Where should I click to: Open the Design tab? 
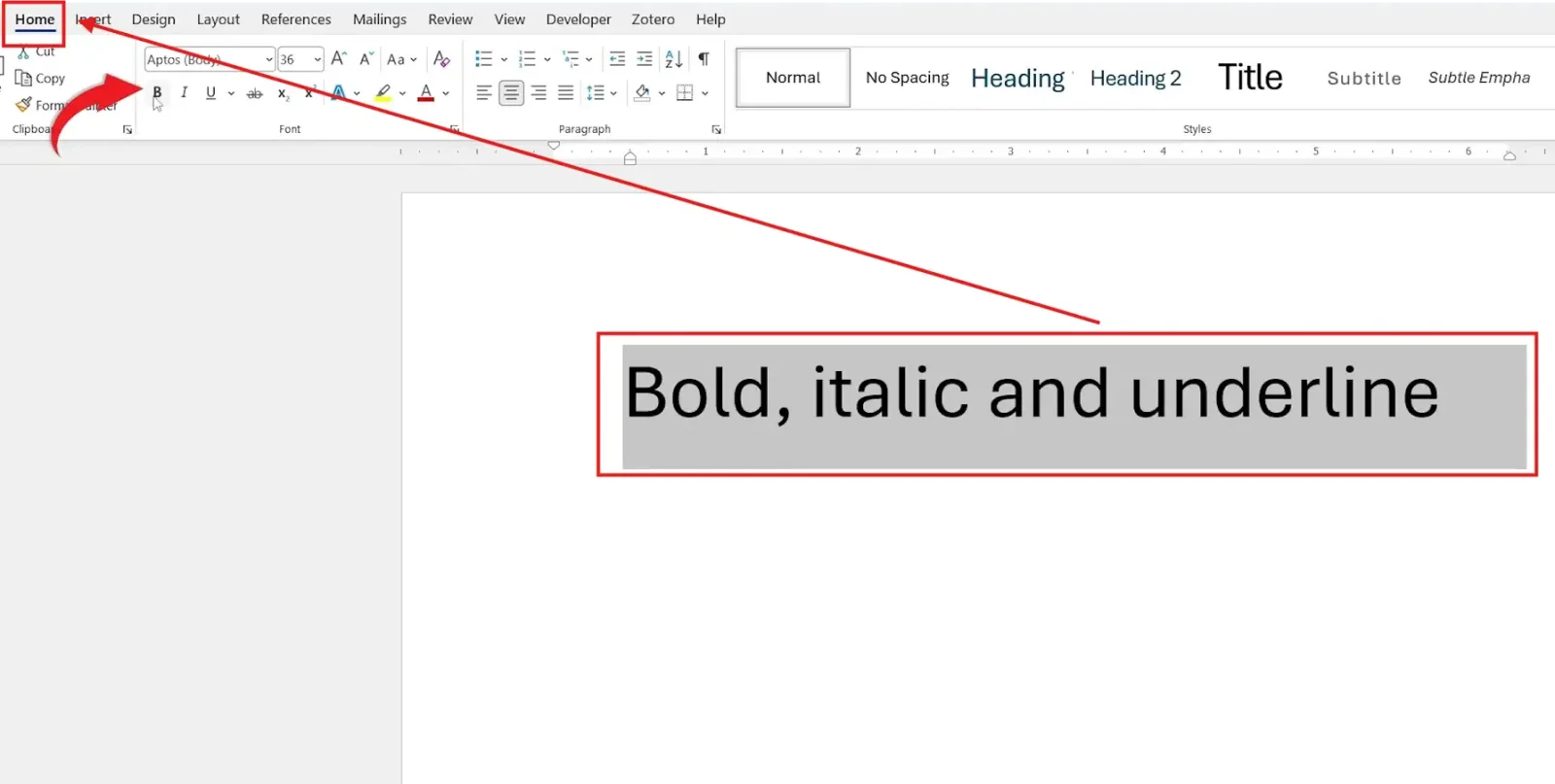154,19
